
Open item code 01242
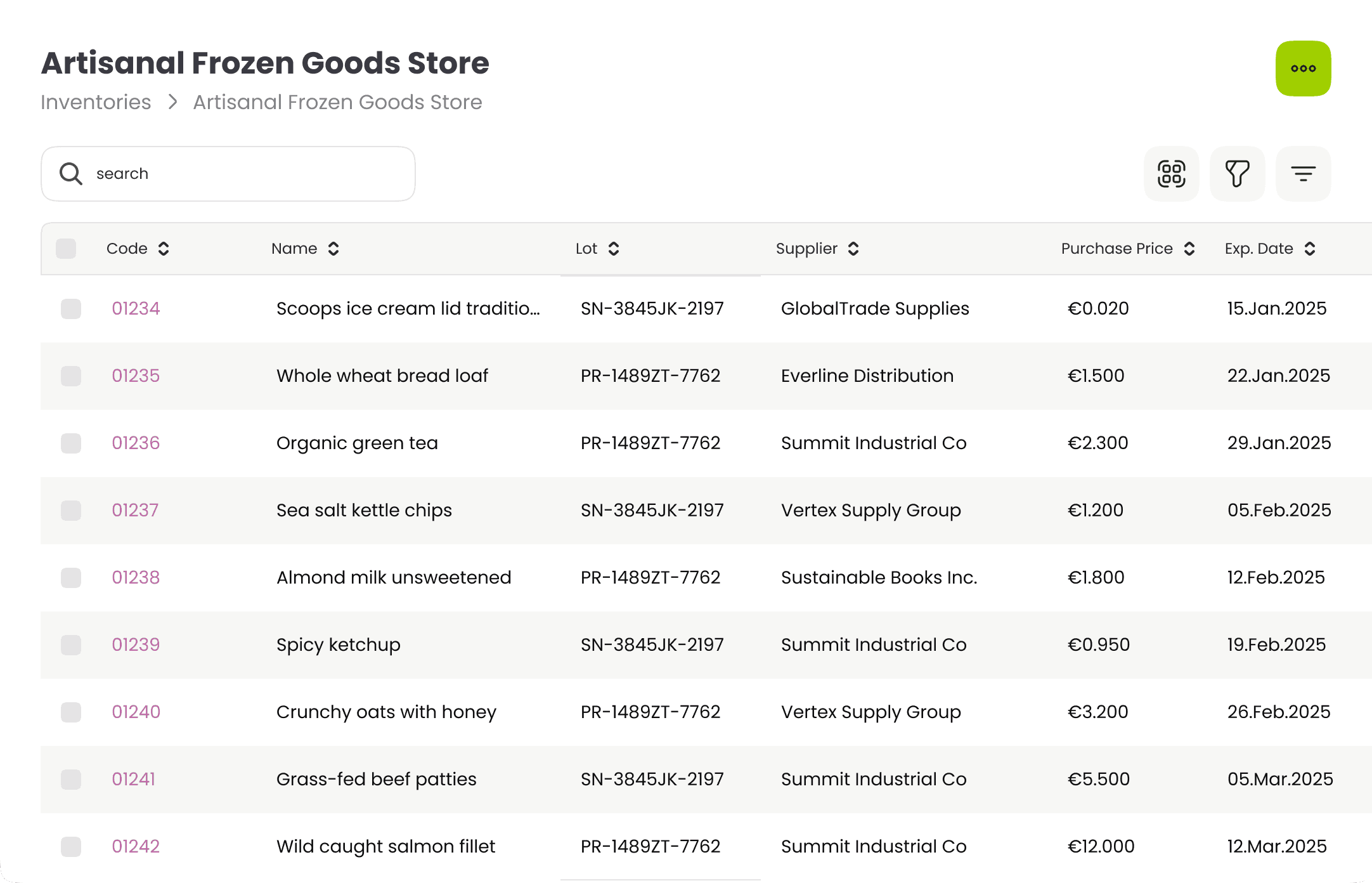point(136,846)
